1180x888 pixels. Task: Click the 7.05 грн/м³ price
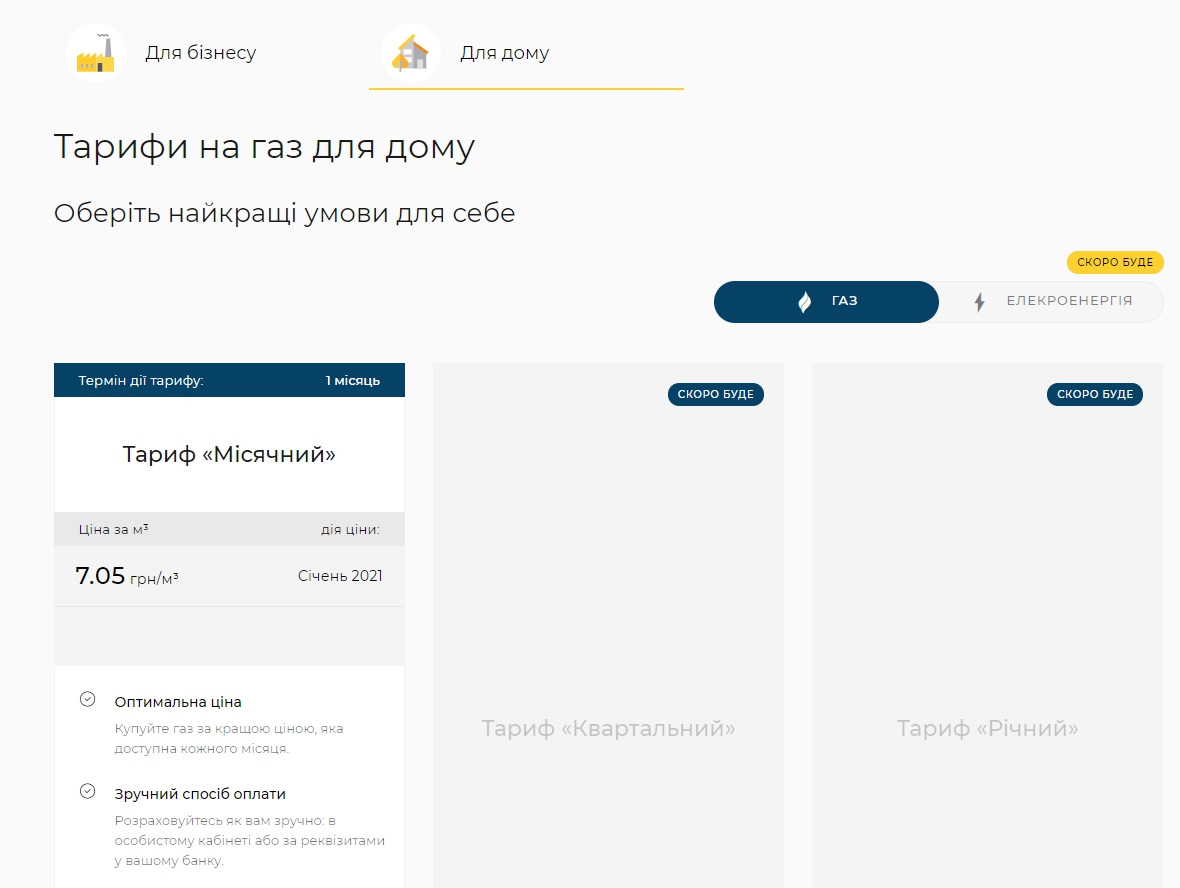click(126, 576)
